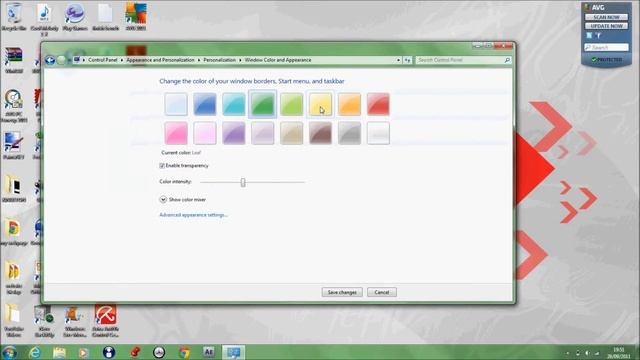Go back with the blue arrow button
The width and height of the screenshot is (640, 360).
[x=50, y=60]
